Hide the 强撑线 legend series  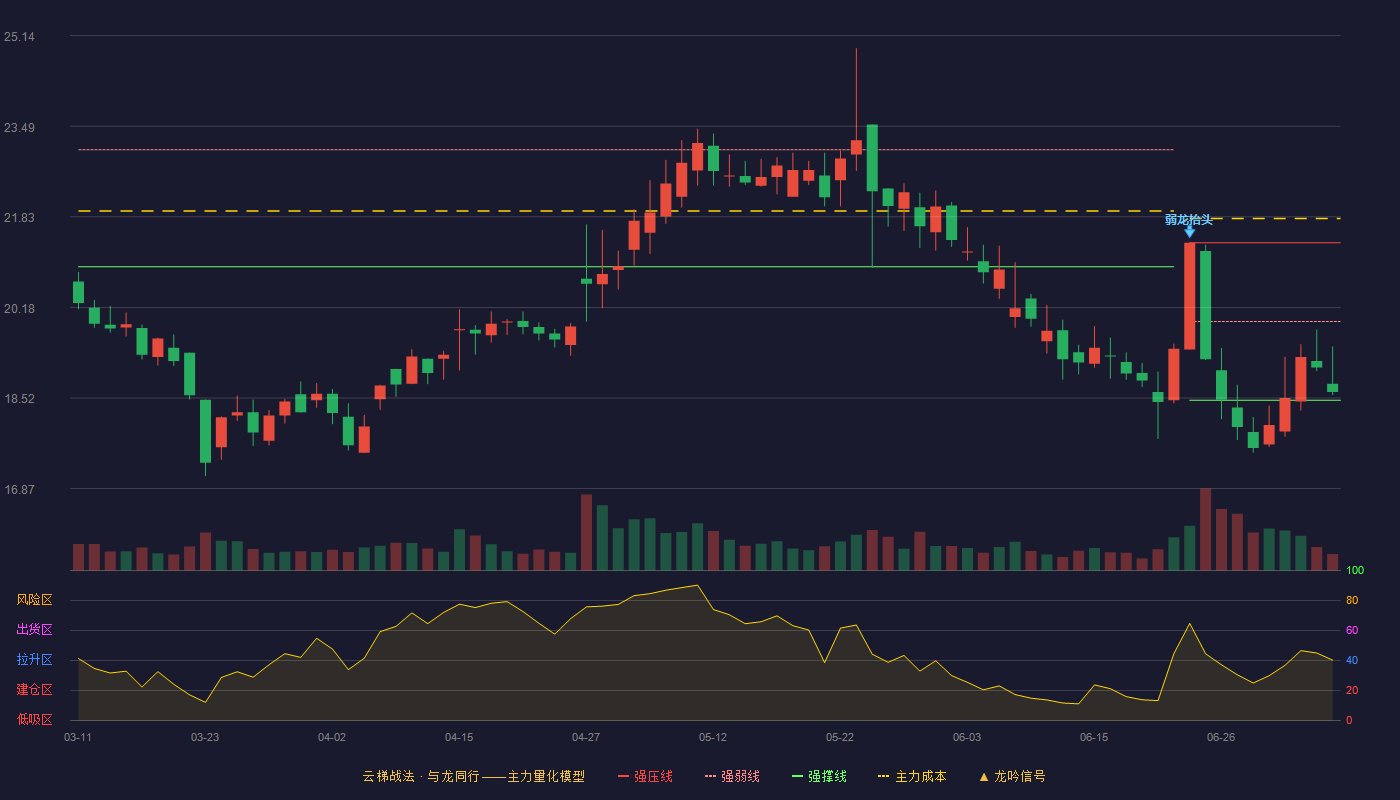819,776
